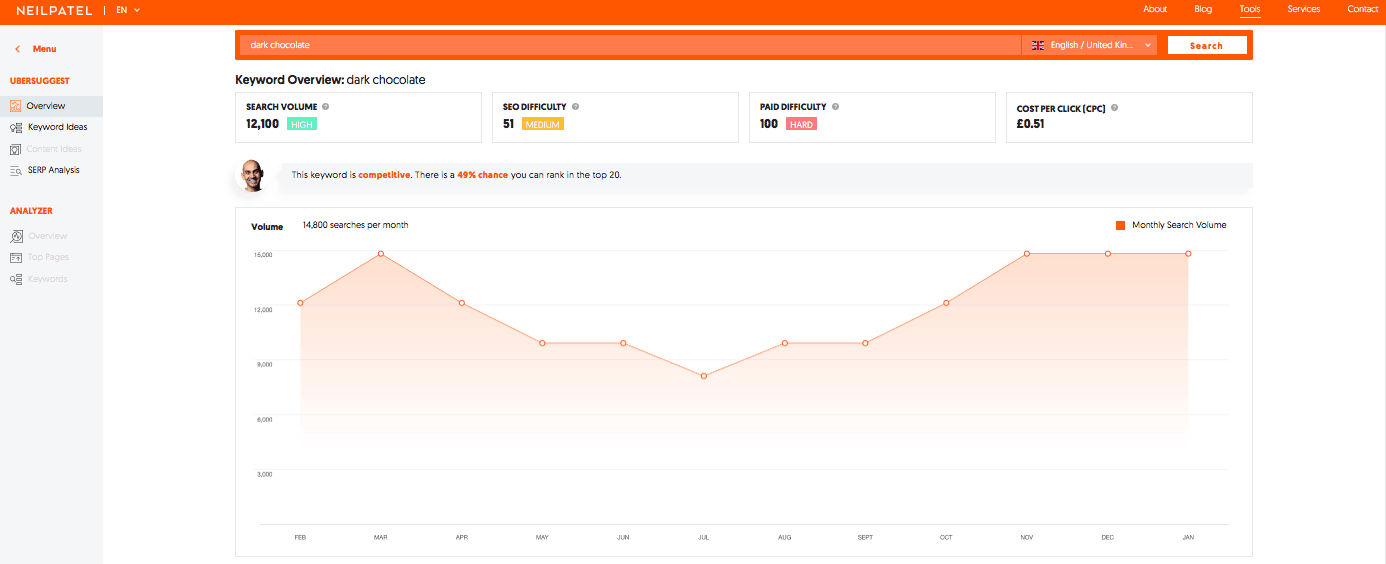The height and width of the screenshot is (564, 1386).
Task: Click the '14,800 searches per month' text
Action: click(355, 225)
